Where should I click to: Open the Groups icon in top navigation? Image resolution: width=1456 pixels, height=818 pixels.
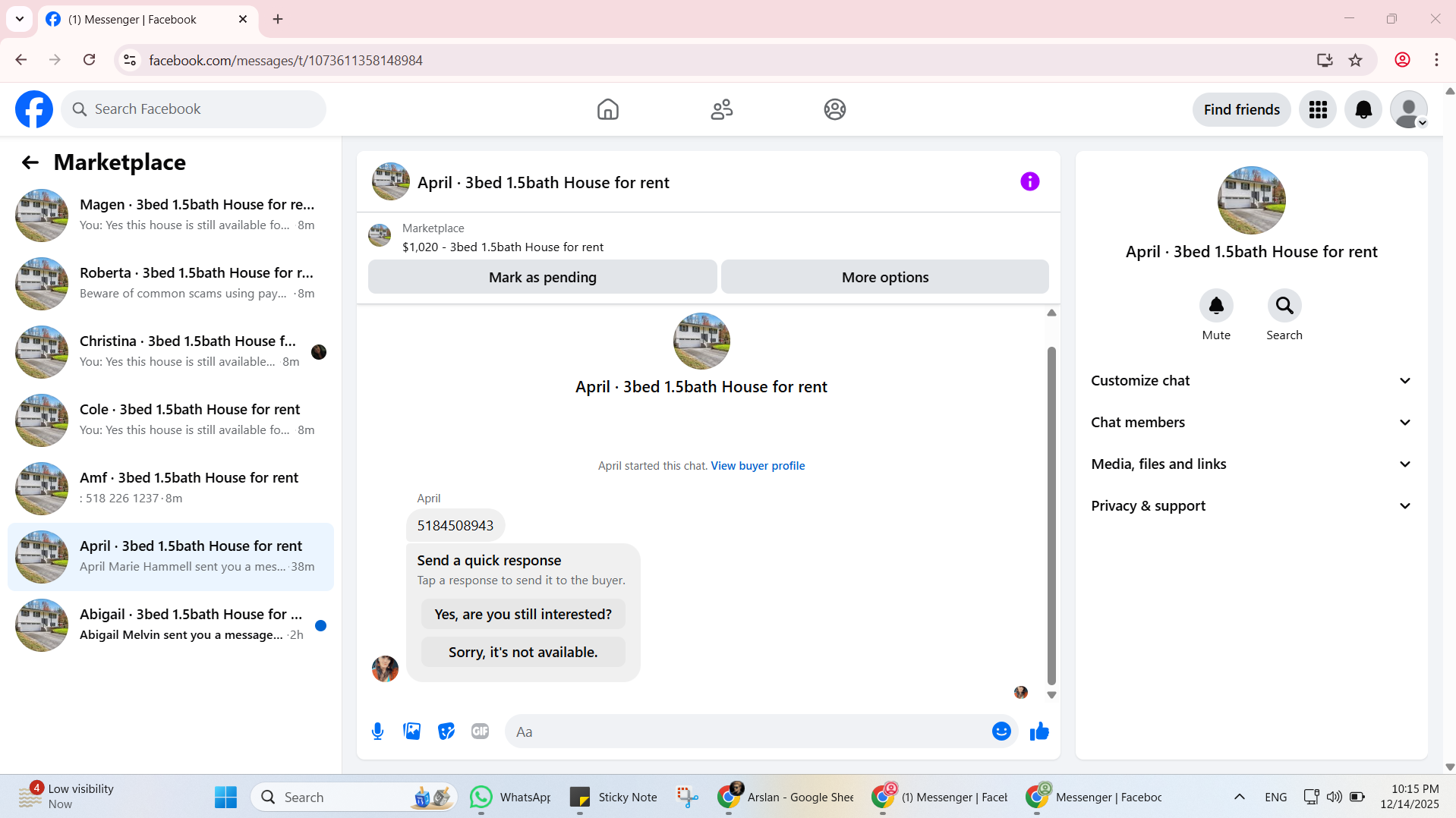pos(835,109)
